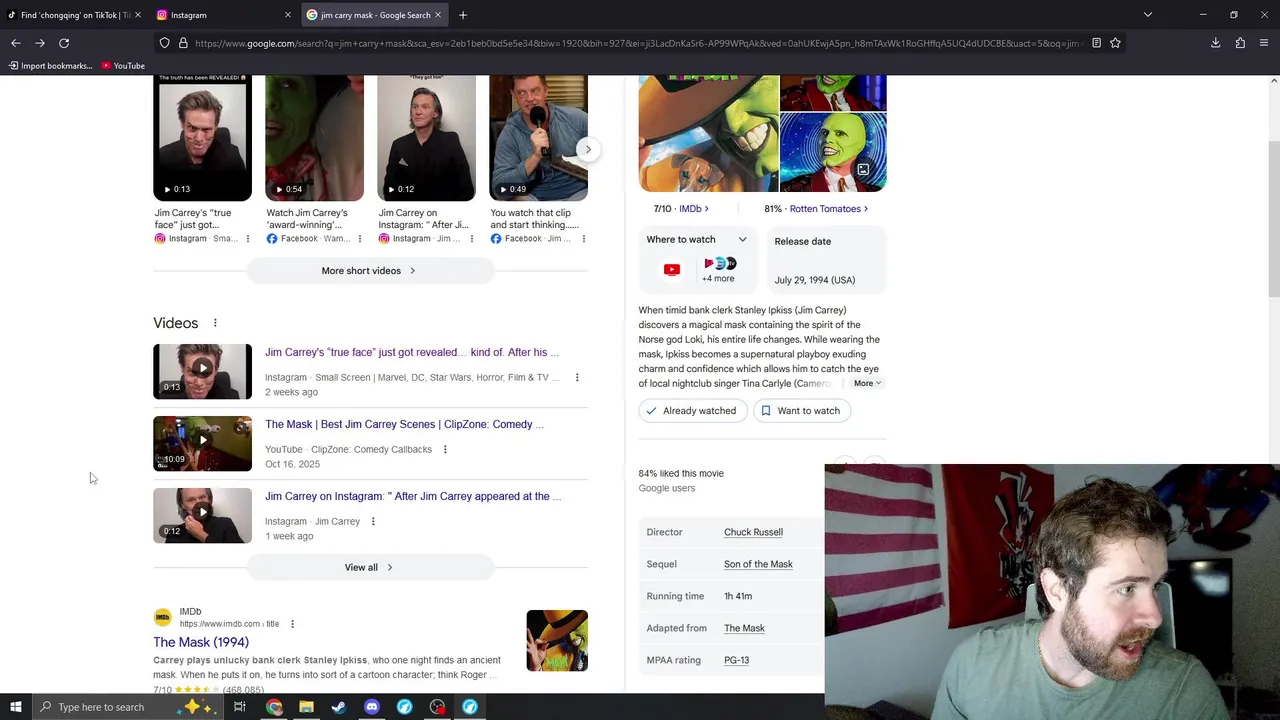Show +4 more watch providers
1280x720 pixels.
(718, 270)
